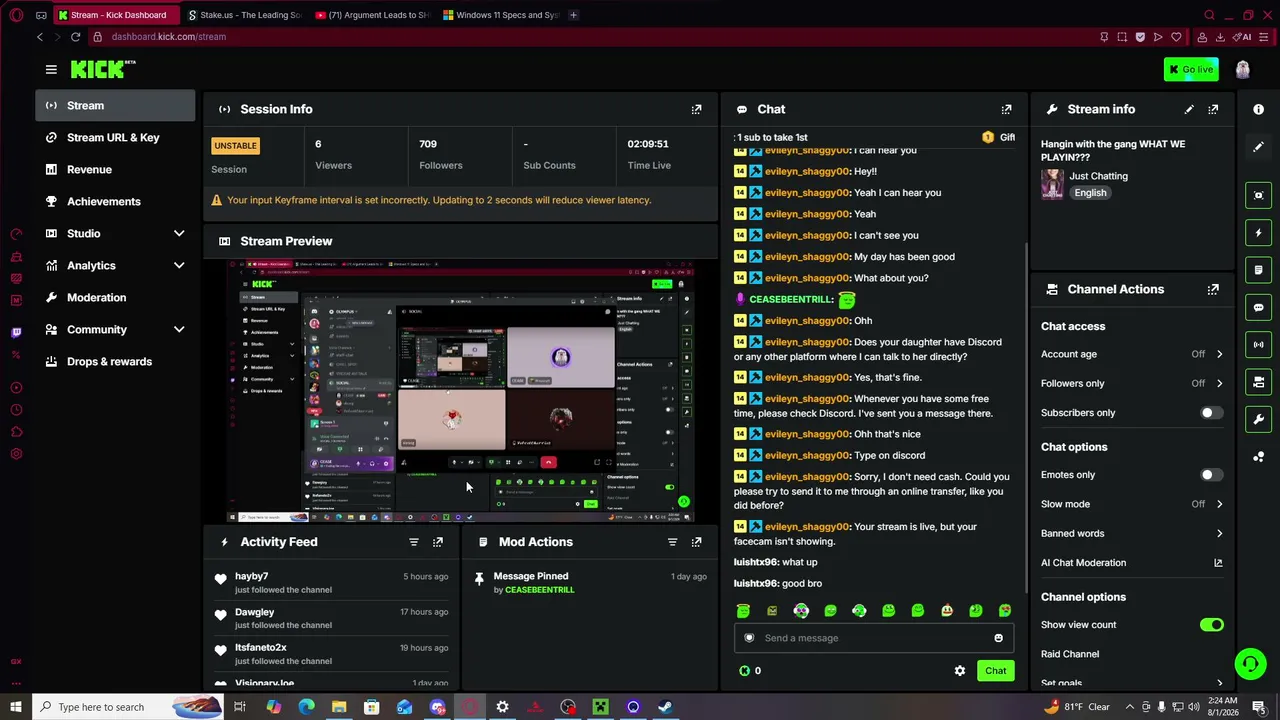Image resolution: width=1280 pixels, height=720 pixels.
Task: Switch to Windows 11 Specs browser tab
Action: tap(500, 15)
